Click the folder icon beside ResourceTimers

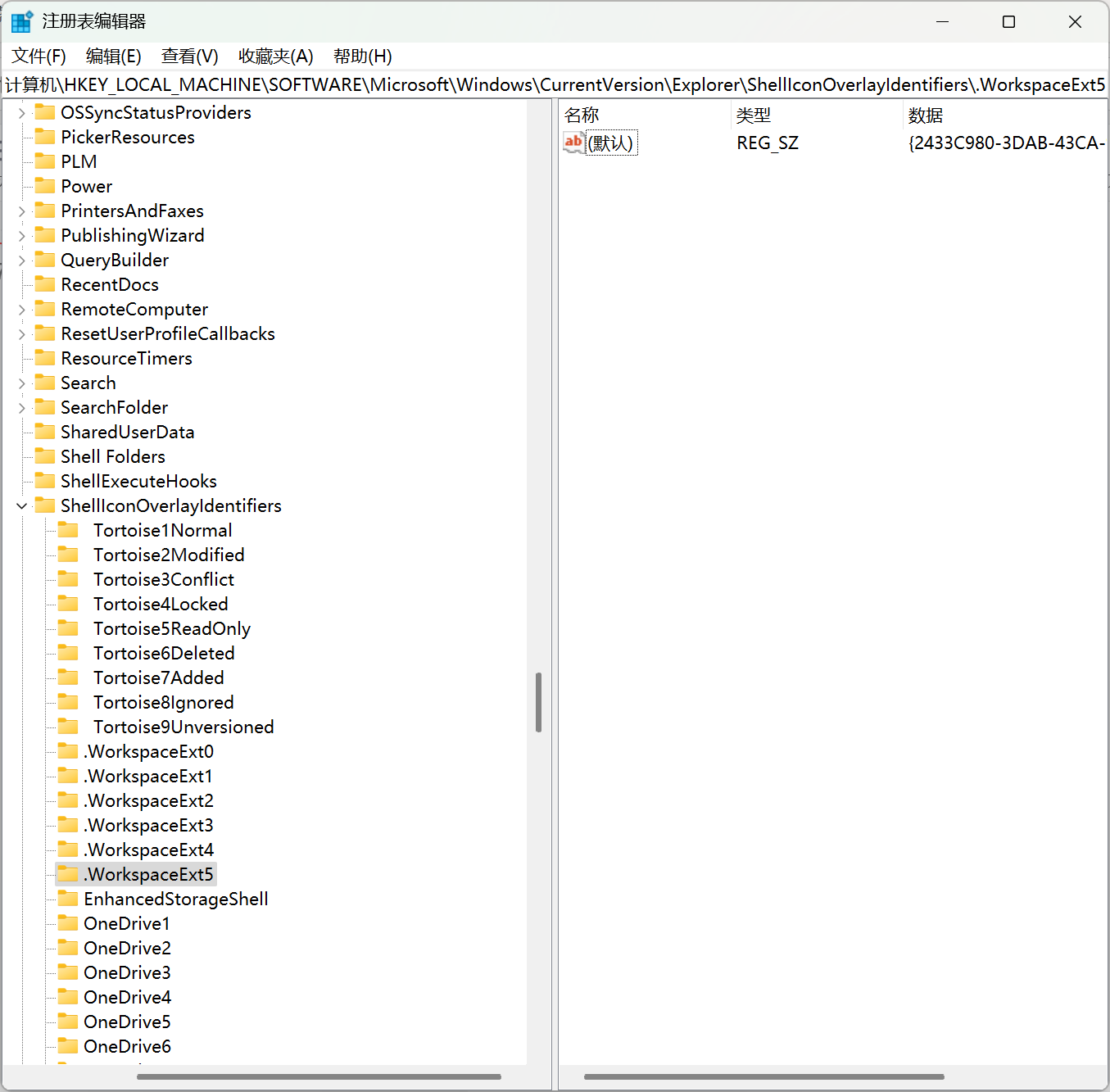45,358
